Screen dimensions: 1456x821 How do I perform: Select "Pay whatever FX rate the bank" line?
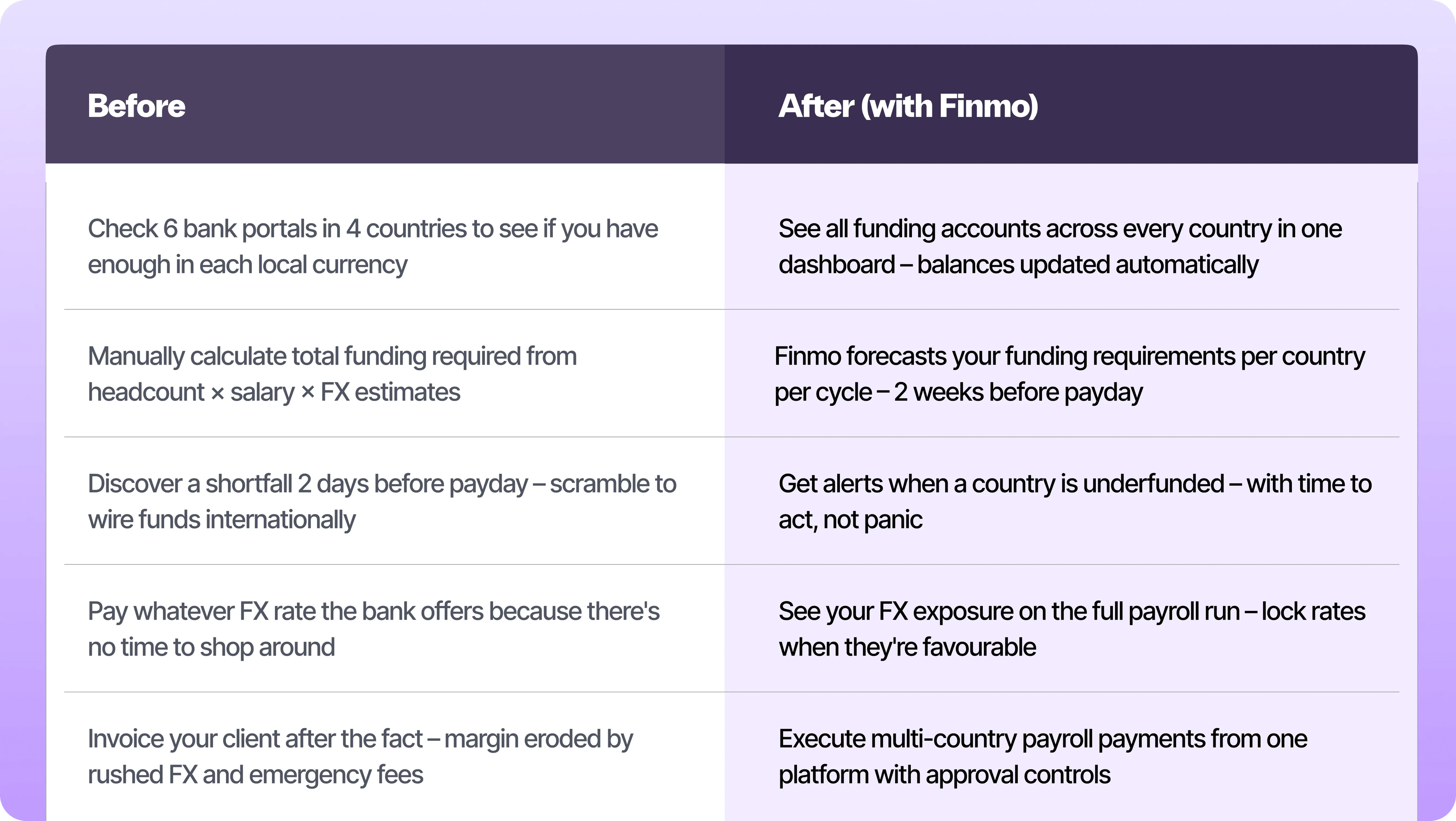[x=373, y=611]
